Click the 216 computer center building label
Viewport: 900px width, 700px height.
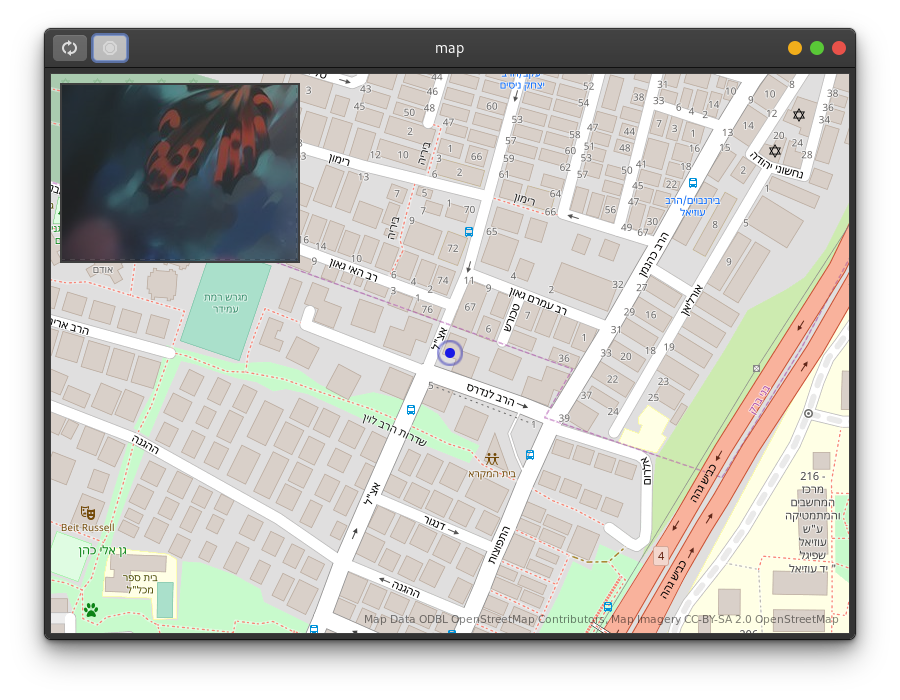click(x=812, y=522)
